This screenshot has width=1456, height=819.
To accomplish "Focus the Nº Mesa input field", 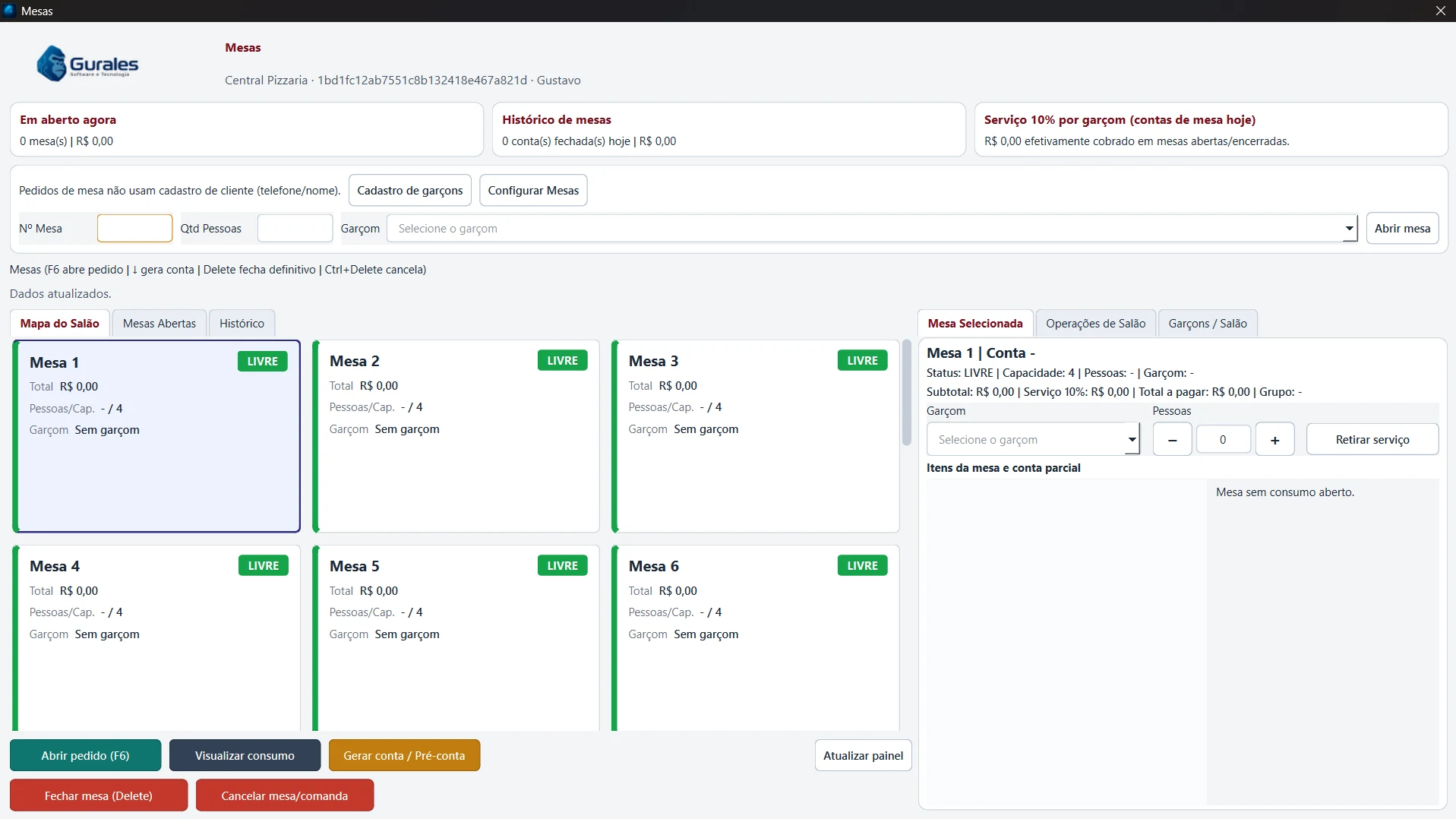I will [x=134, y=229].
